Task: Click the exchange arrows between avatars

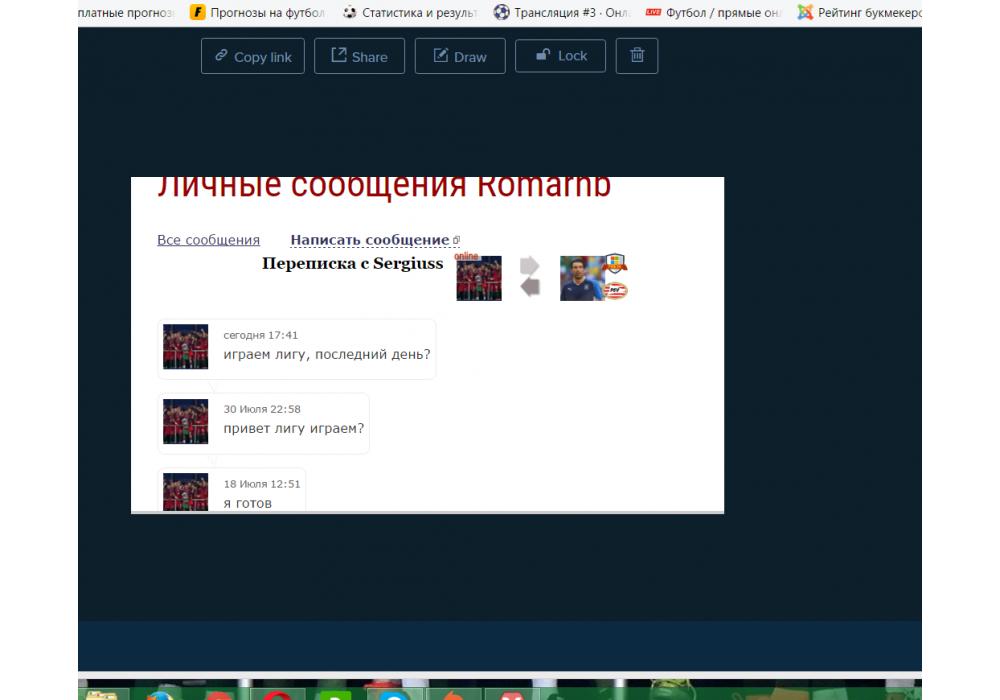Action: pos(530,276)
